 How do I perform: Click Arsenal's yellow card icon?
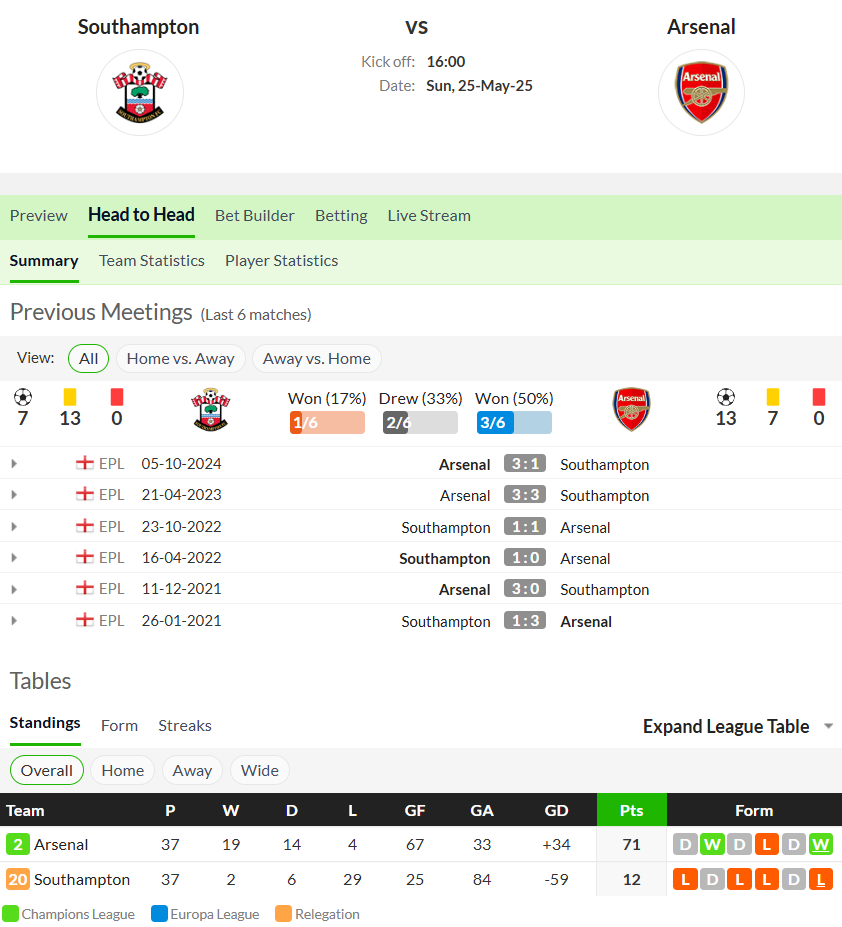772,397
